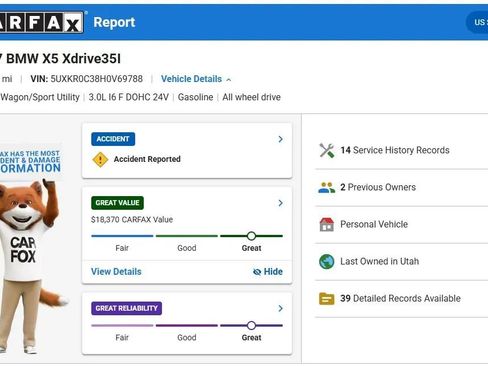Screen dimensions: 488x366
Task: Expand the Great Value card chevron
Action: coord(280,203)
